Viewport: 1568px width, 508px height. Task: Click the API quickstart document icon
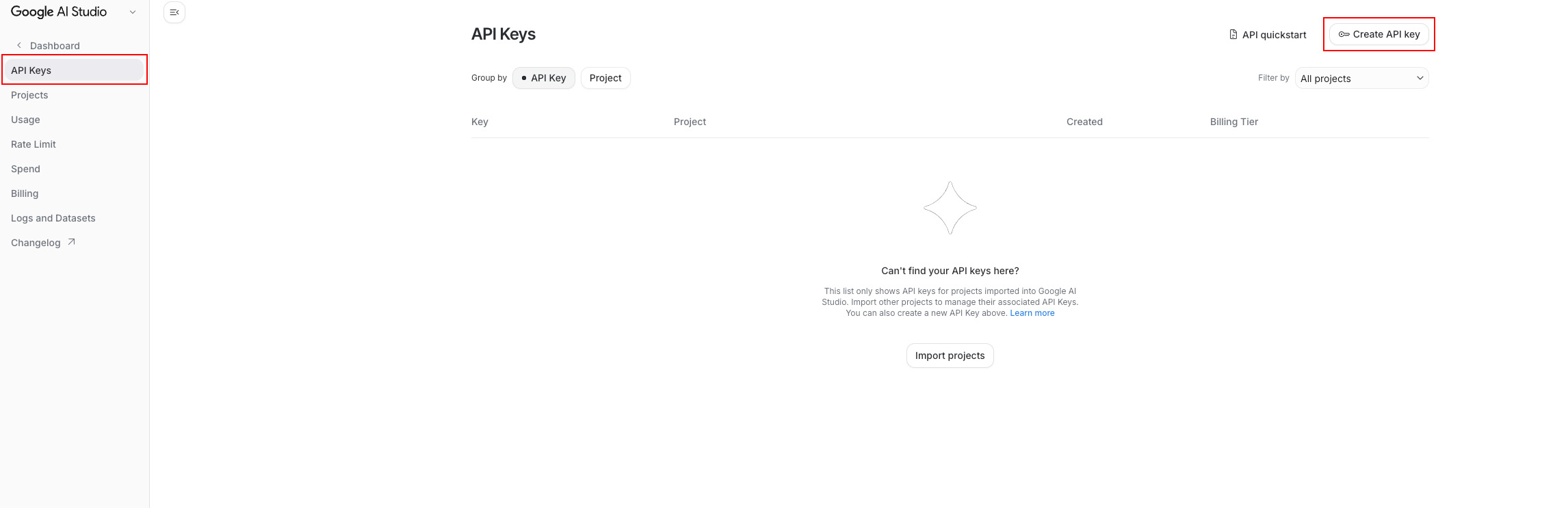point(1233,34)
